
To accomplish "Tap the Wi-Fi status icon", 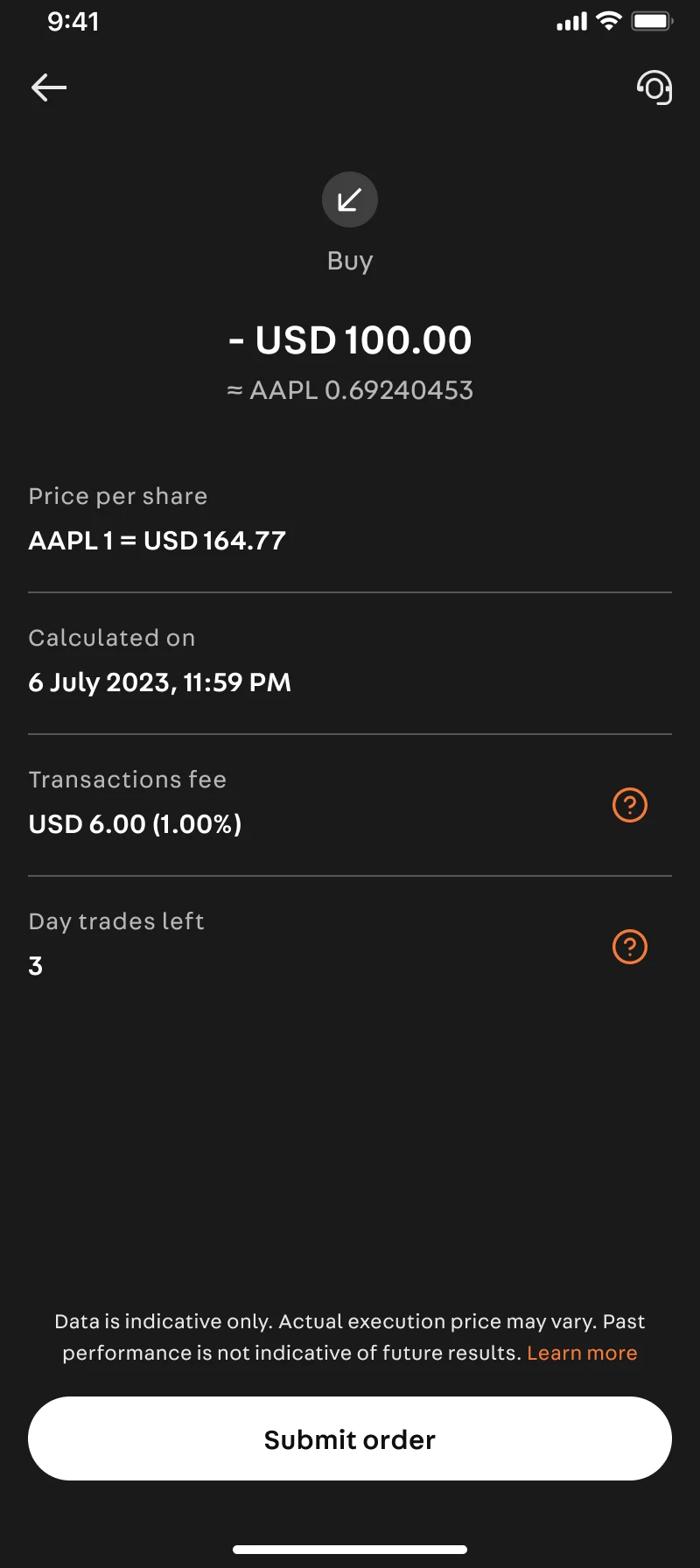I will (x=608, y=21).
